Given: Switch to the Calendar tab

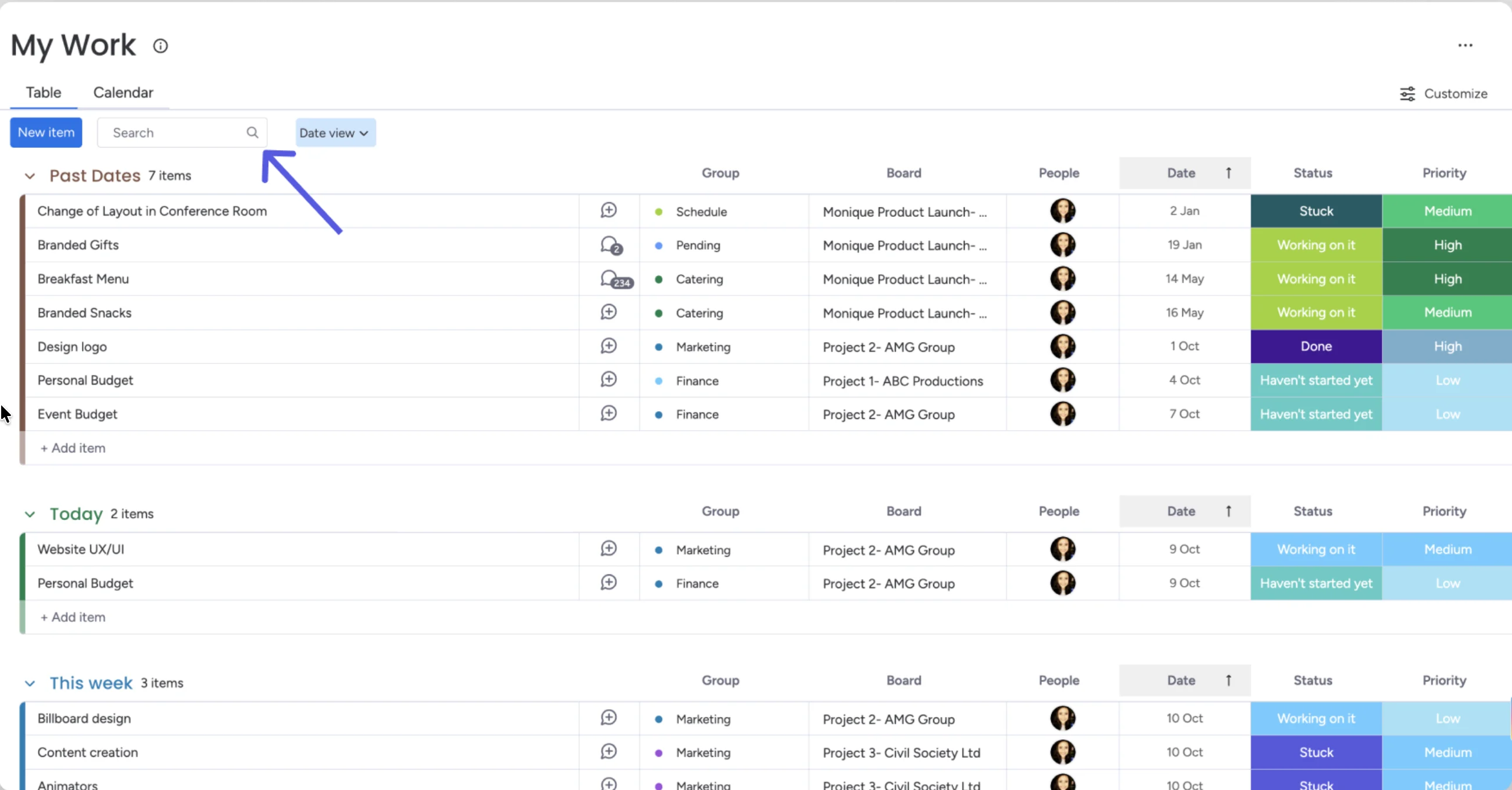Looking at the screenshot, I should pos(123,93).
